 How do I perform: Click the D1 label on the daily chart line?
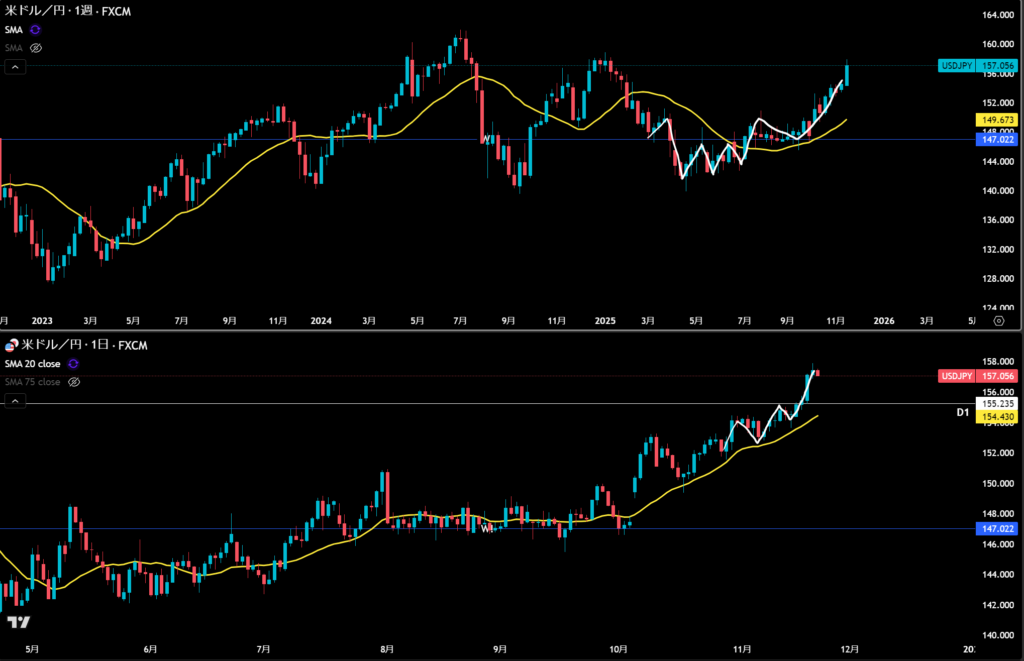pyautogui.click(x=962, y=411)
